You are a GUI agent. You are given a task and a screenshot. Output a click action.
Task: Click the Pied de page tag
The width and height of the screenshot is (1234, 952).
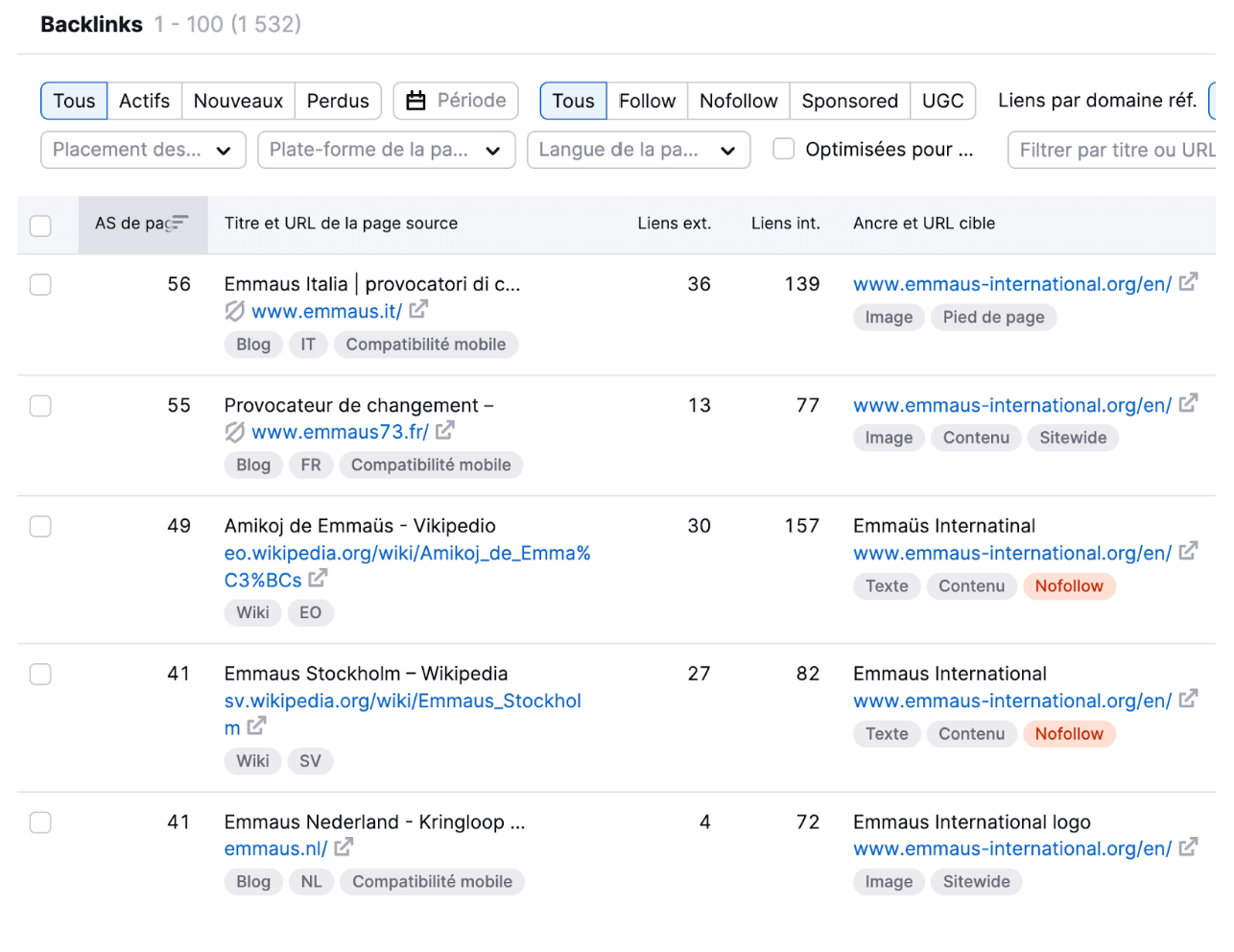coord(993,317)
